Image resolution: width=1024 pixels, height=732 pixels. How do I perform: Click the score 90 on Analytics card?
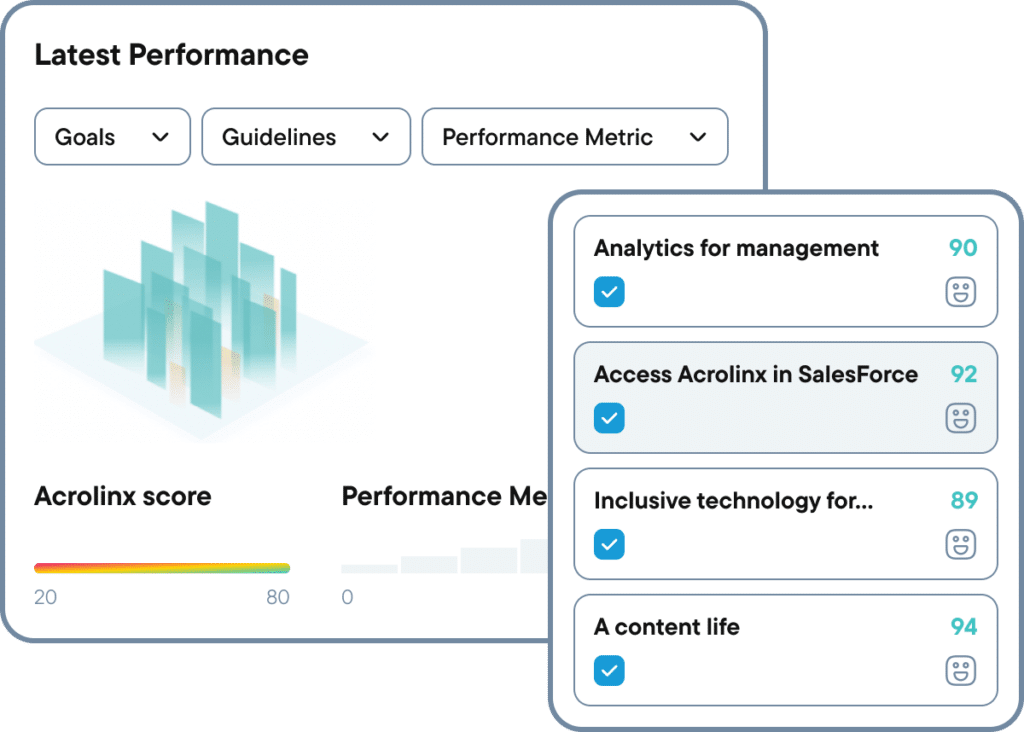963,248
